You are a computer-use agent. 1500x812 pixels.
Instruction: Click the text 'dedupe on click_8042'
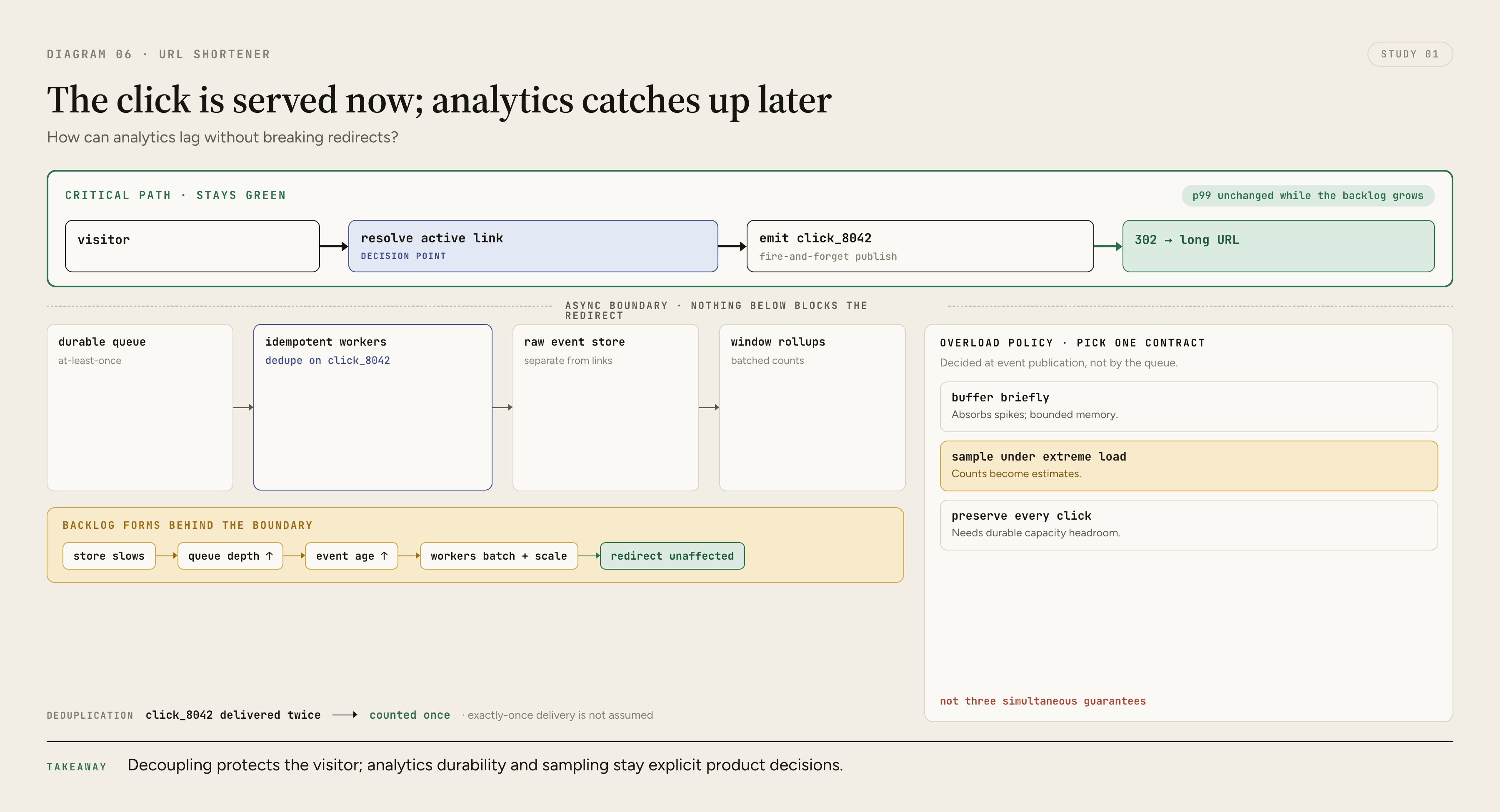point(327,360)
